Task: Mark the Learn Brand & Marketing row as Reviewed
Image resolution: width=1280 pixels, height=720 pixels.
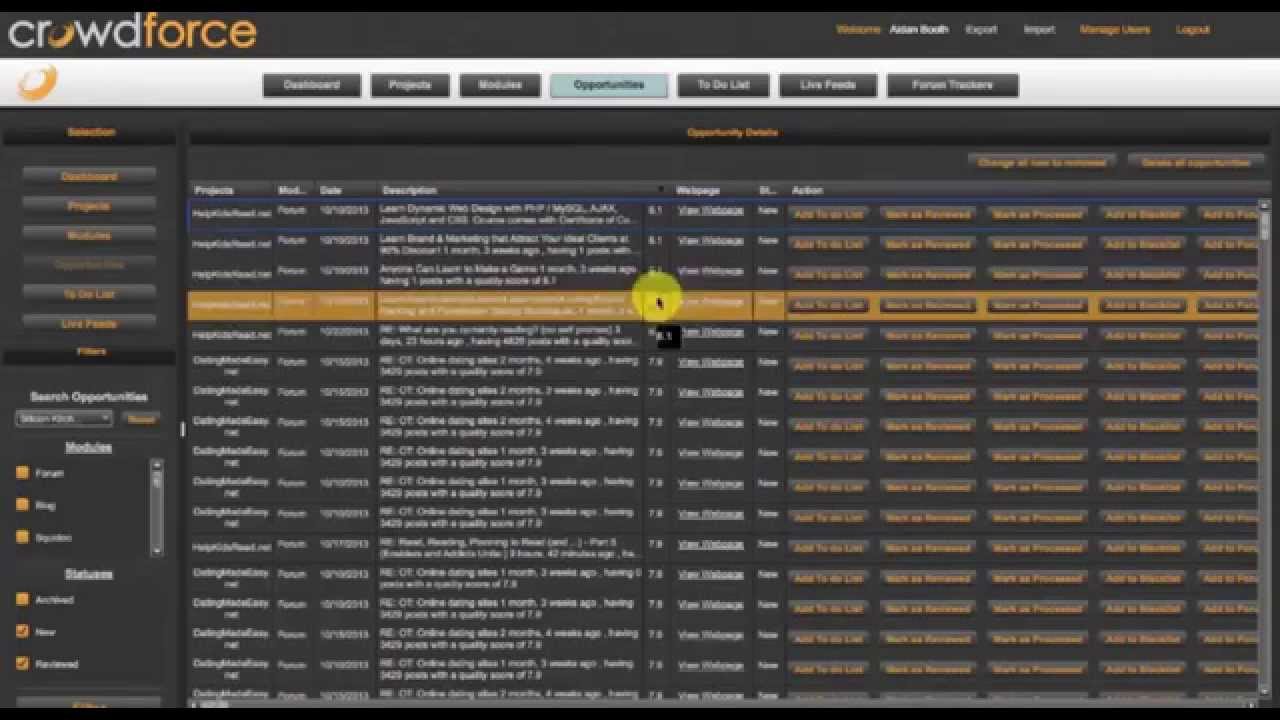Action: [927, 244]
